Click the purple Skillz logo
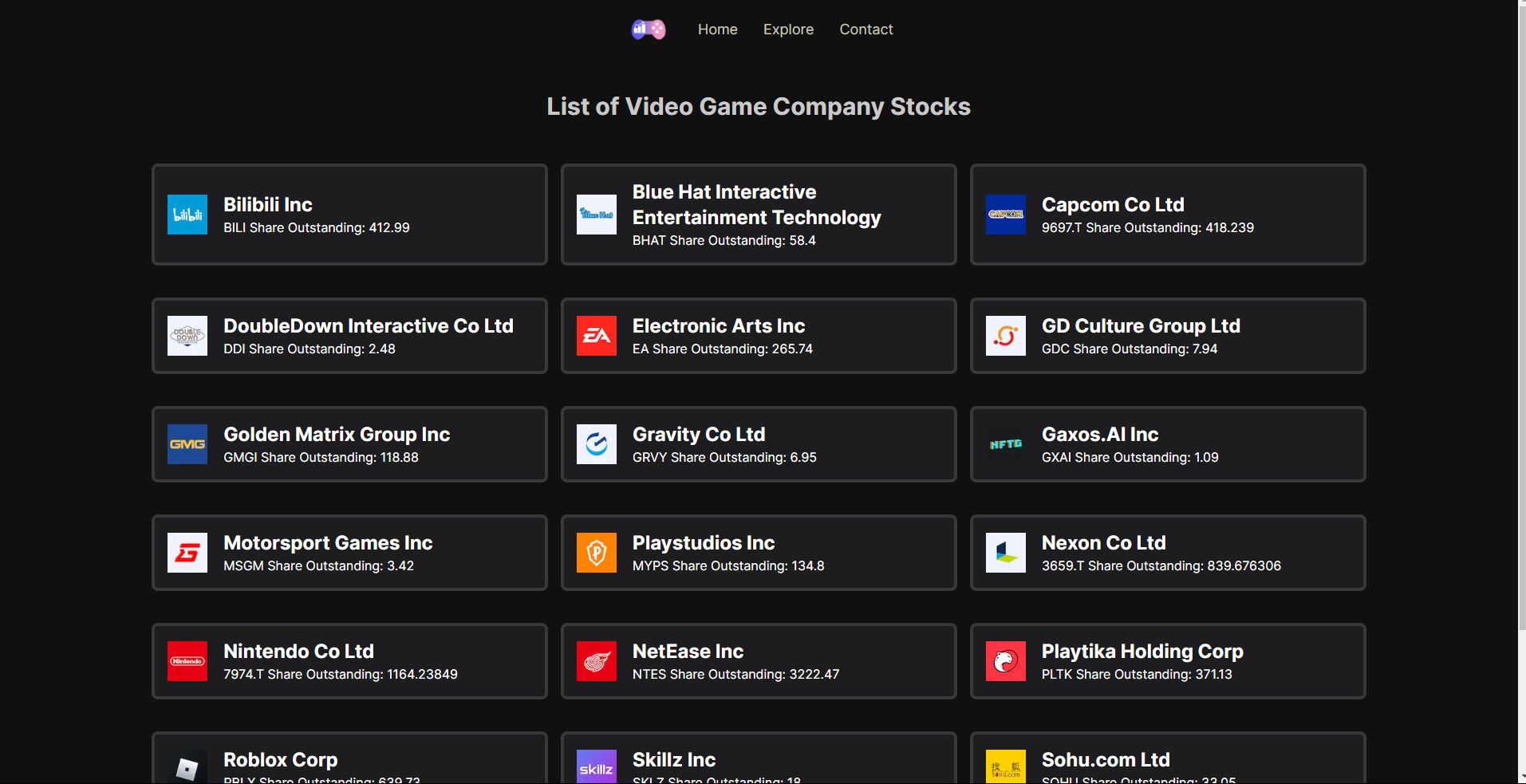Viewport: 1526px width, 784px height. (x=597, y=767)
